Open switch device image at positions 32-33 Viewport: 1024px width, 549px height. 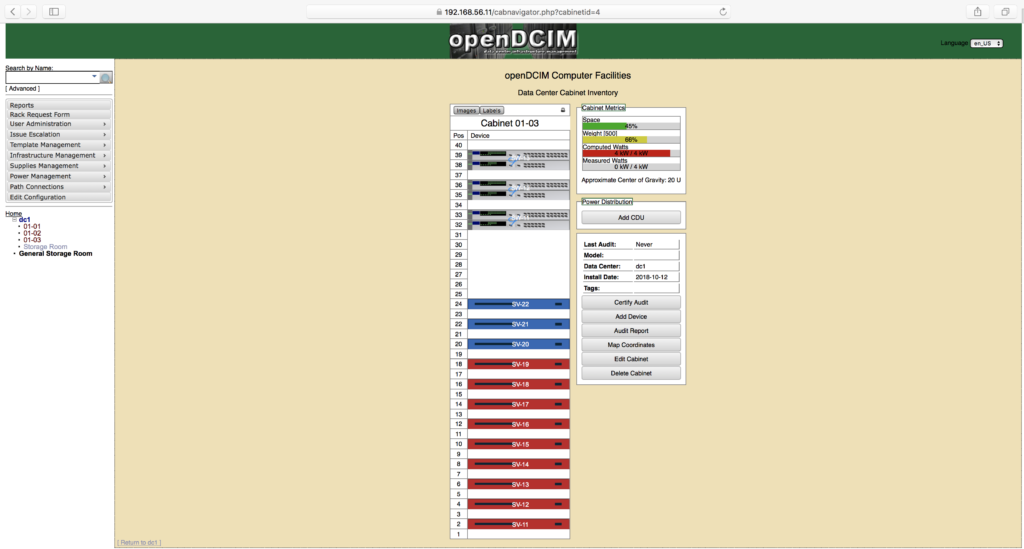point(519,220)
